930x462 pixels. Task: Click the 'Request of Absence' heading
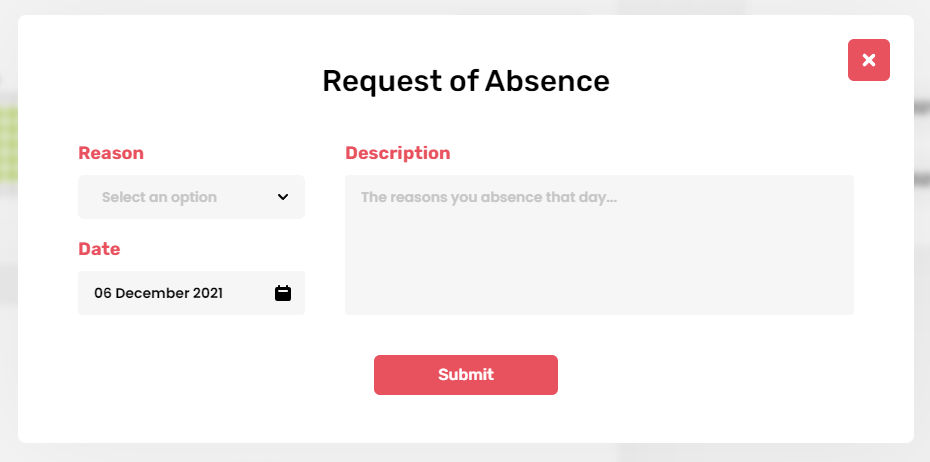click(x=465, y=81)
